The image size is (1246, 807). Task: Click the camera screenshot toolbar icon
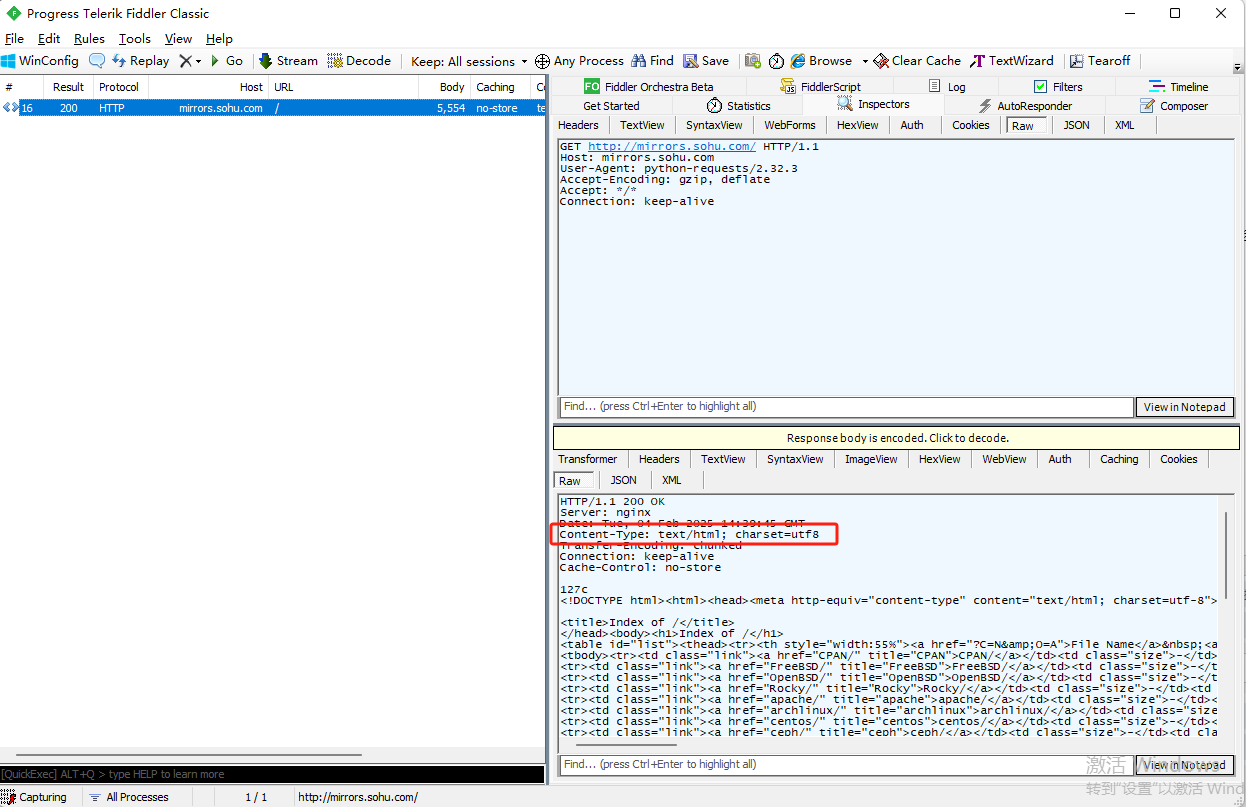(753, 61)
